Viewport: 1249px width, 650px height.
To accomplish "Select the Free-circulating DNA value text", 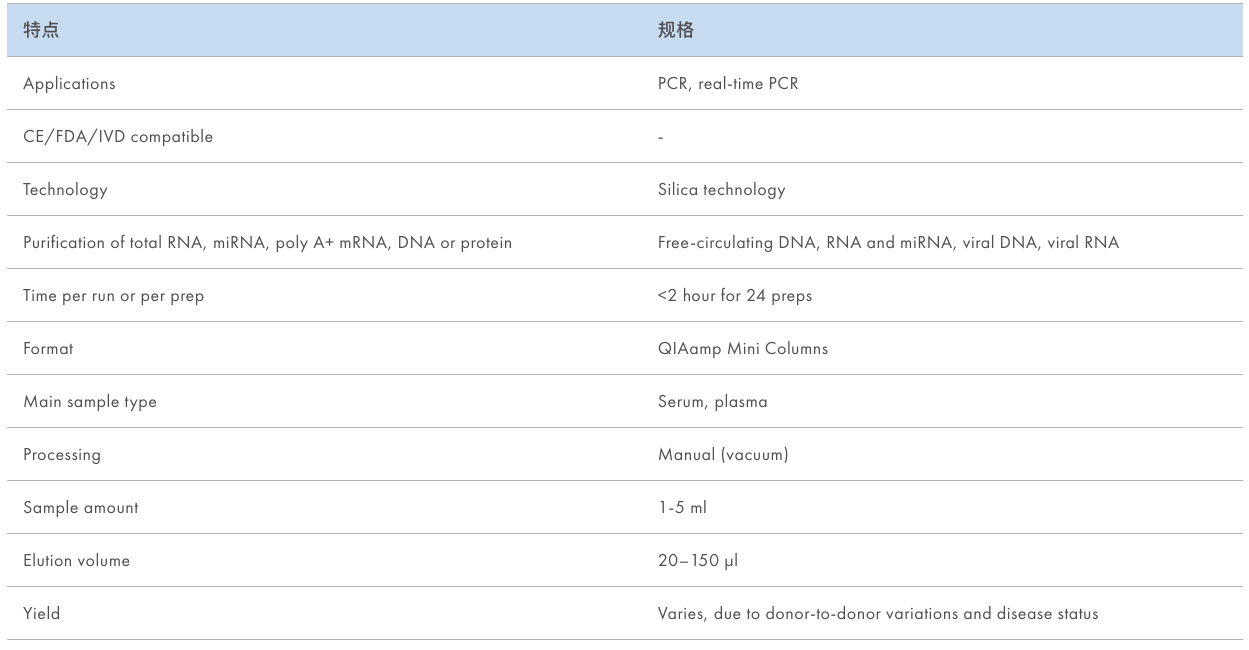I will point(888,243).
